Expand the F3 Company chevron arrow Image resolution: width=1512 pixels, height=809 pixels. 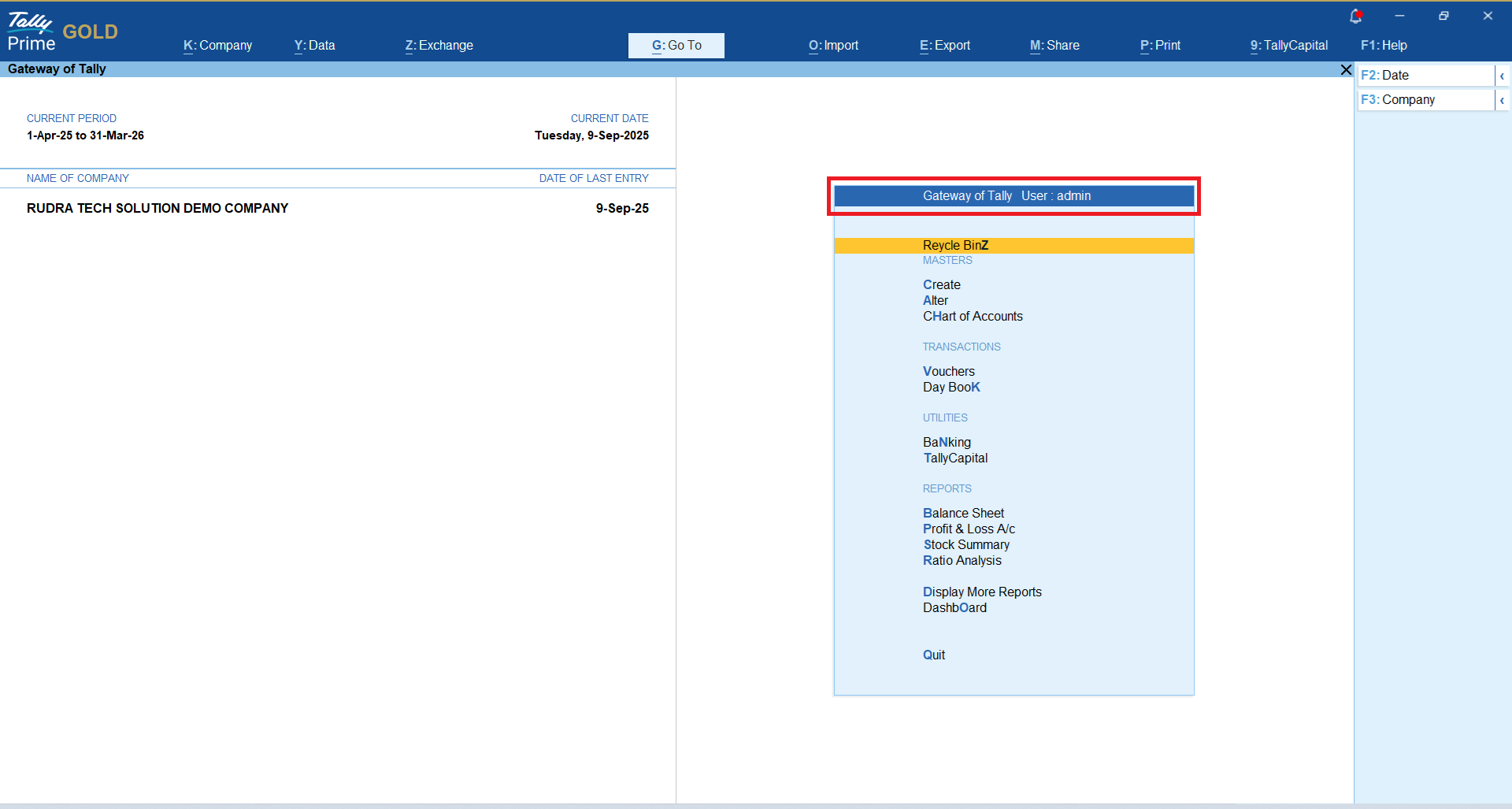coord(1502,100)
